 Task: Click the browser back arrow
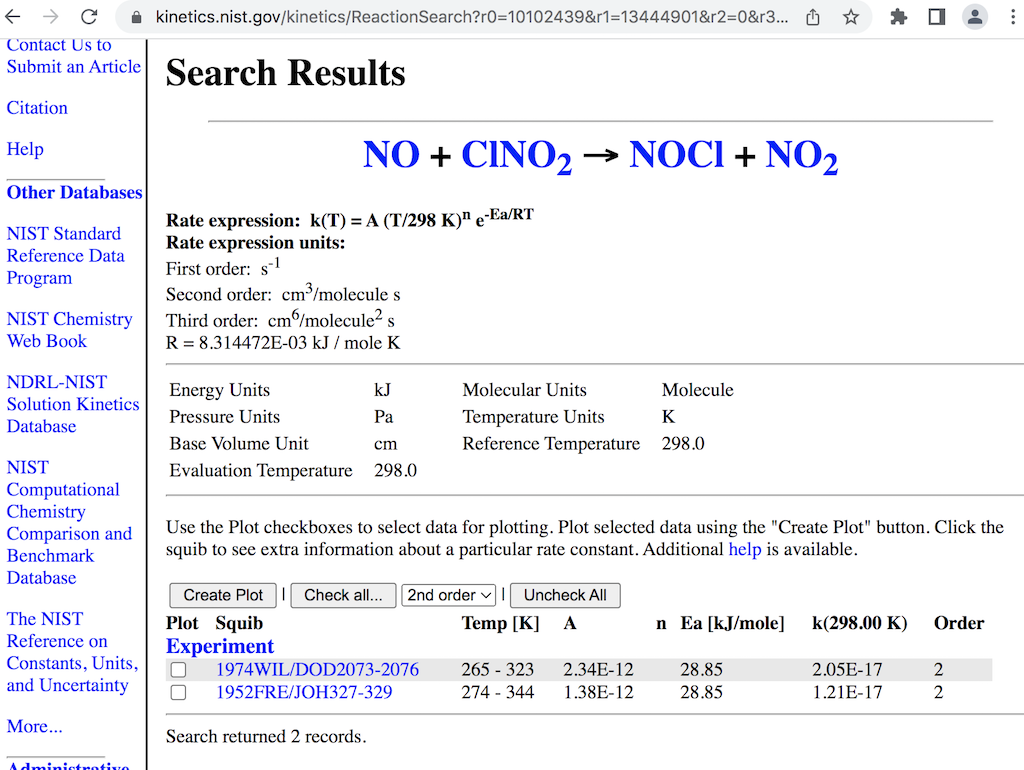(14, 17)
